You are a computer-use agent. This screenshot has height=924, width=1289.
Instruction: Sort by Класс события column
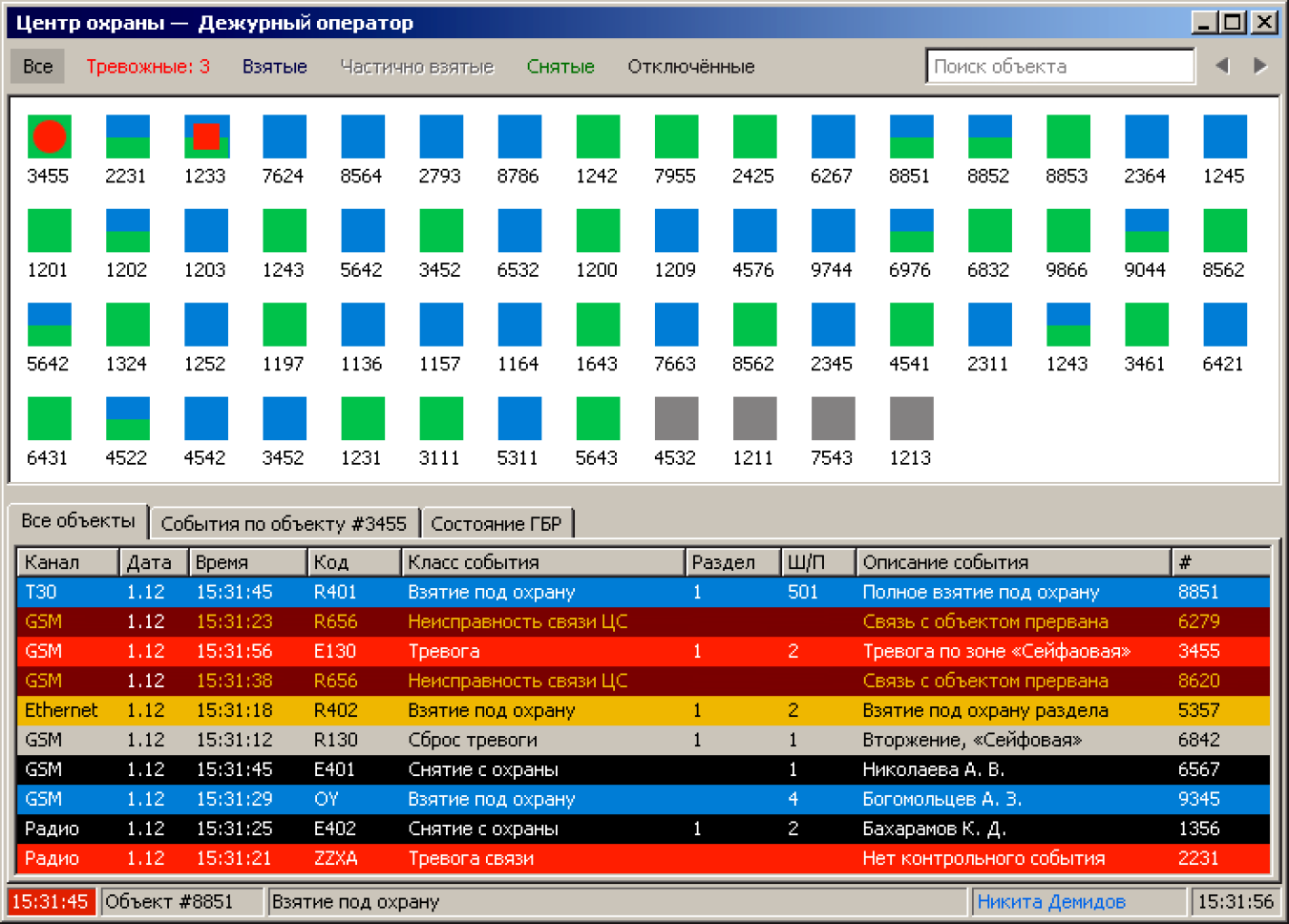(542, 562)
